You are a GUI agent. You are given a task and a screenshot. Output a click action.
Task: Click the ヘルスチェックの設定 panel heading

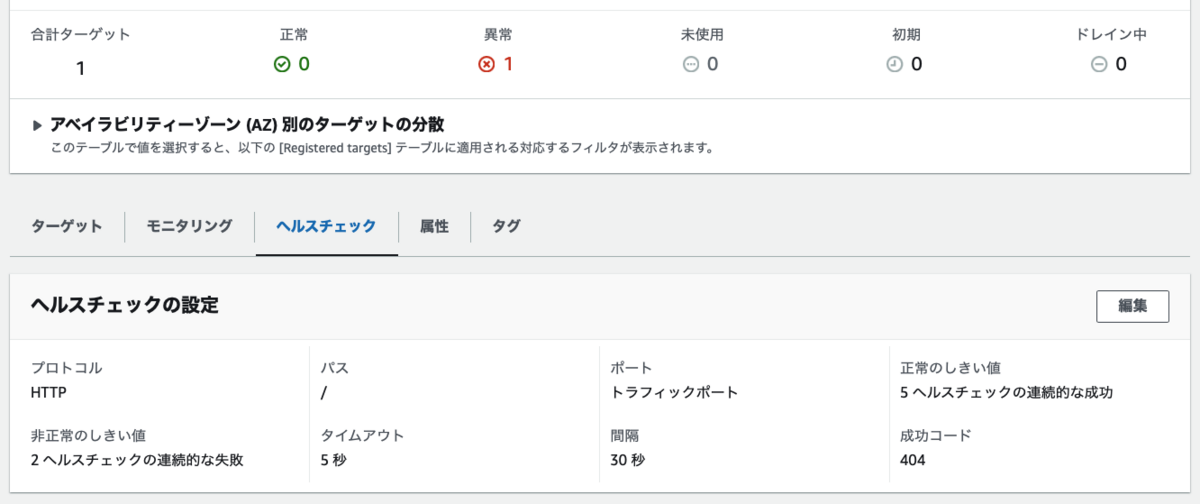click(125, 305)
